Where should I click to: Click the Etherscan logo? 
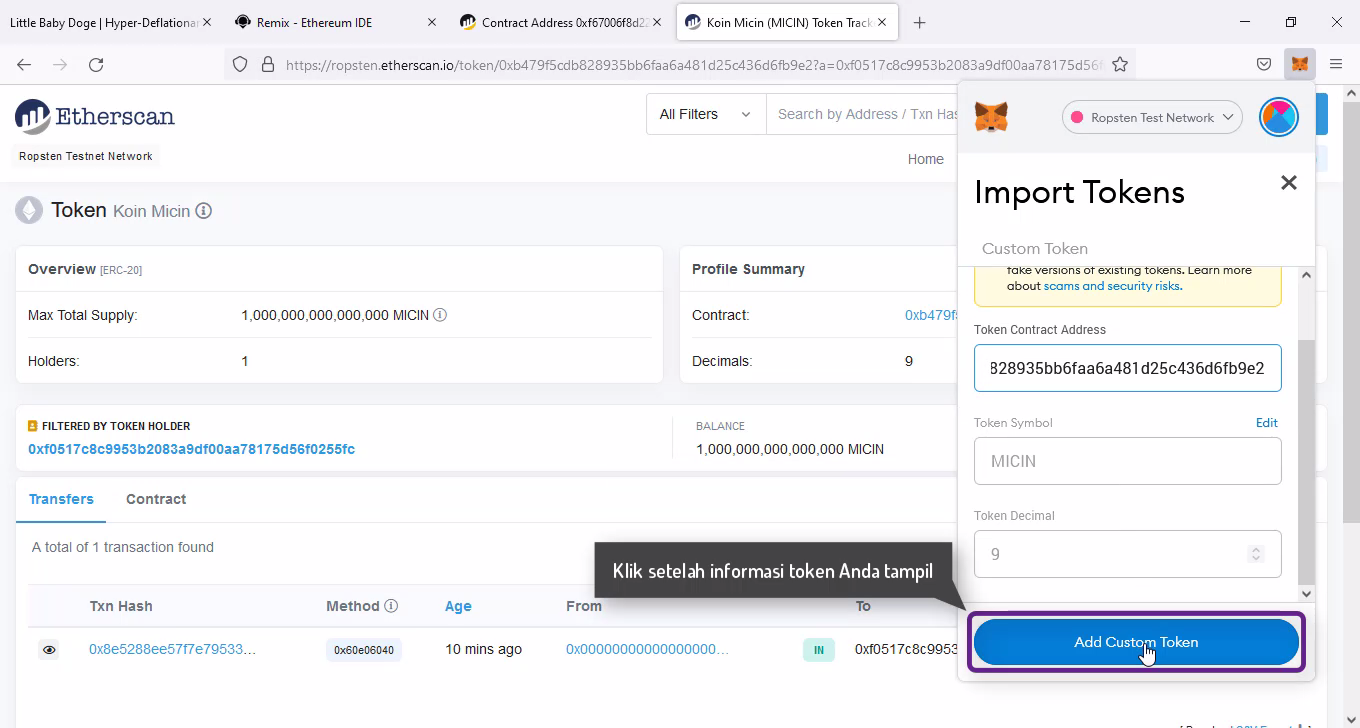[x=95, y=117]
